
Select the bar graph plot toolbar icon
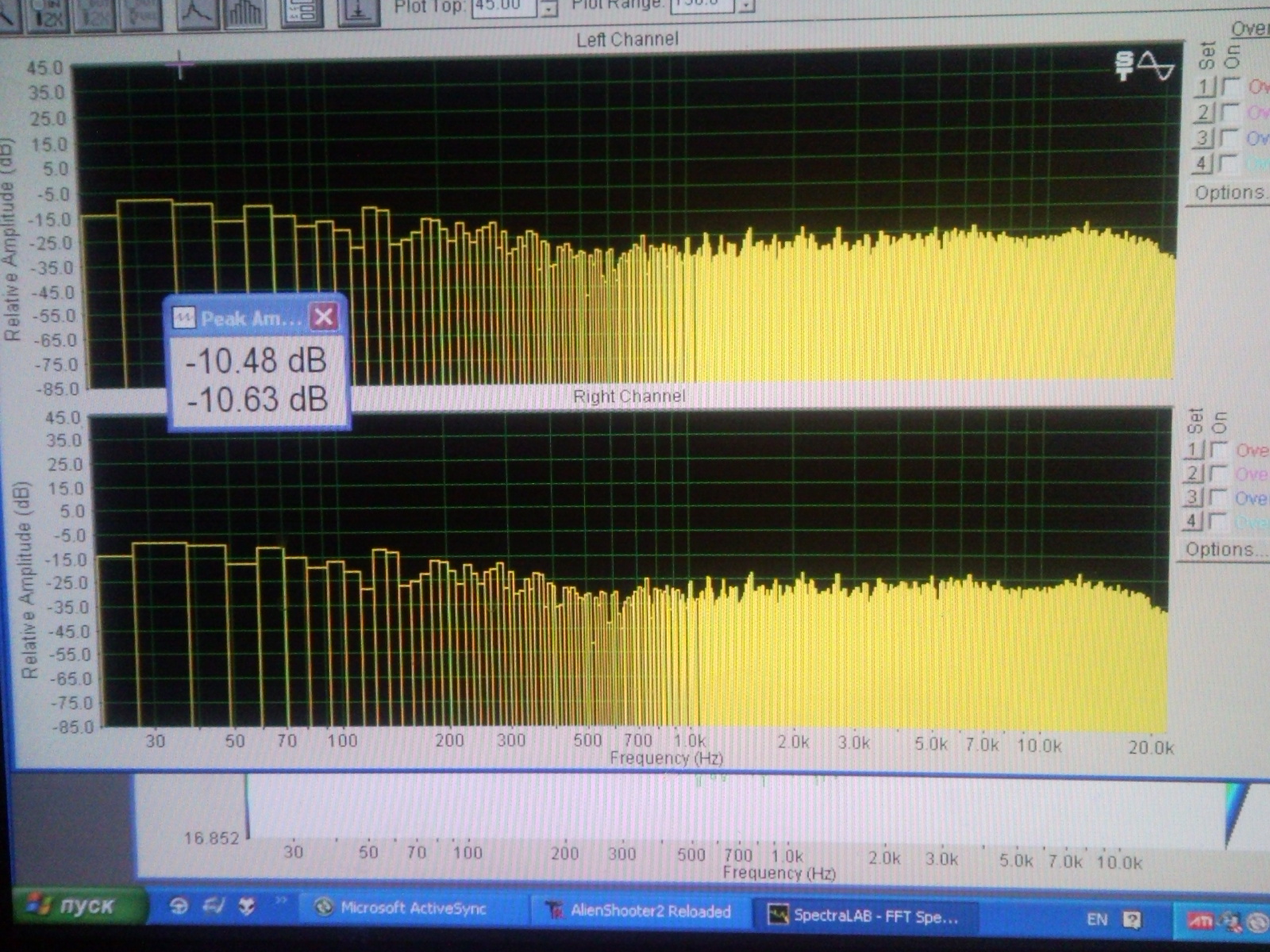245,13
